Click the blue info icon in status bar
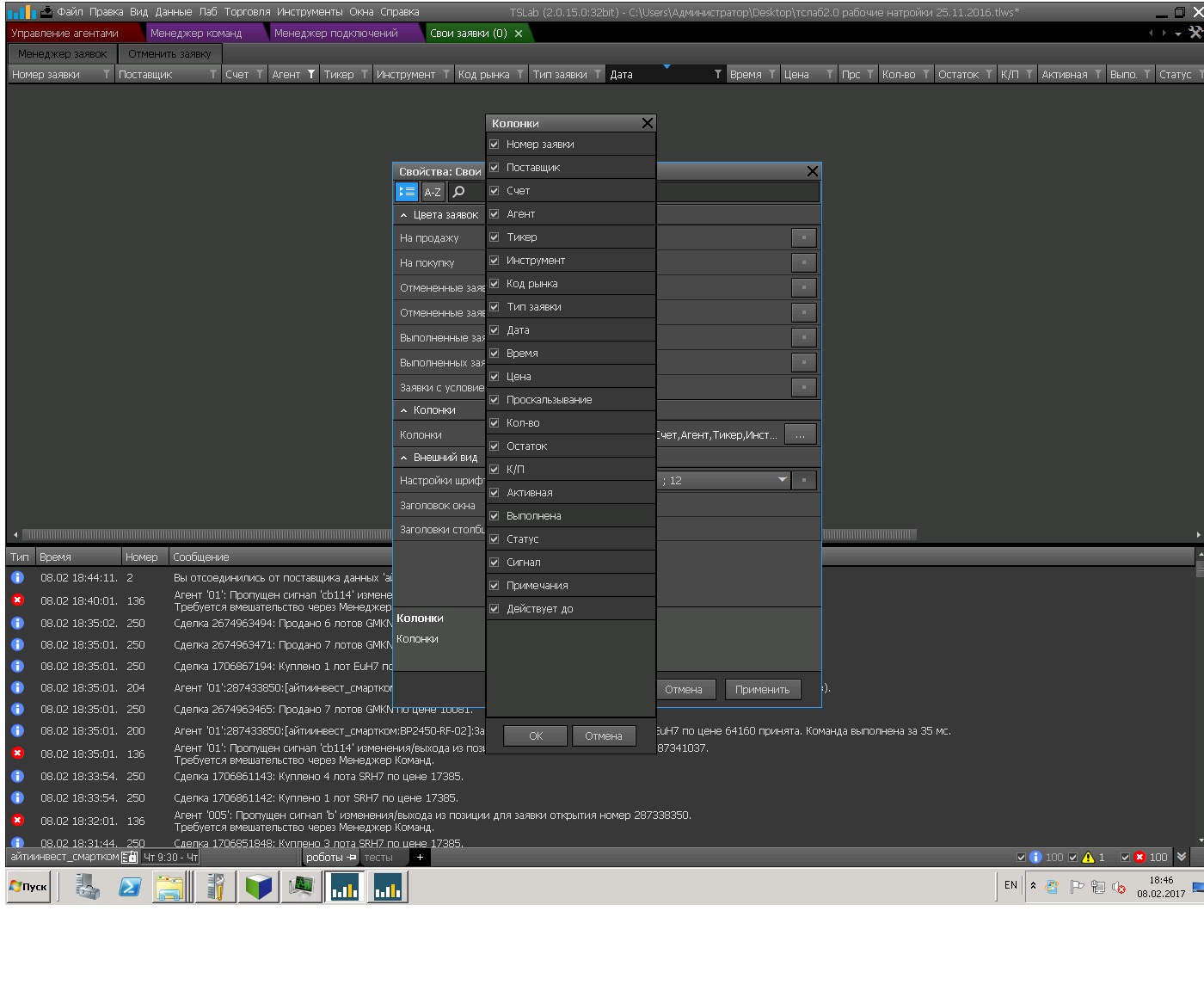This screenshot has width=1204, height=1003. (1035, 858)
